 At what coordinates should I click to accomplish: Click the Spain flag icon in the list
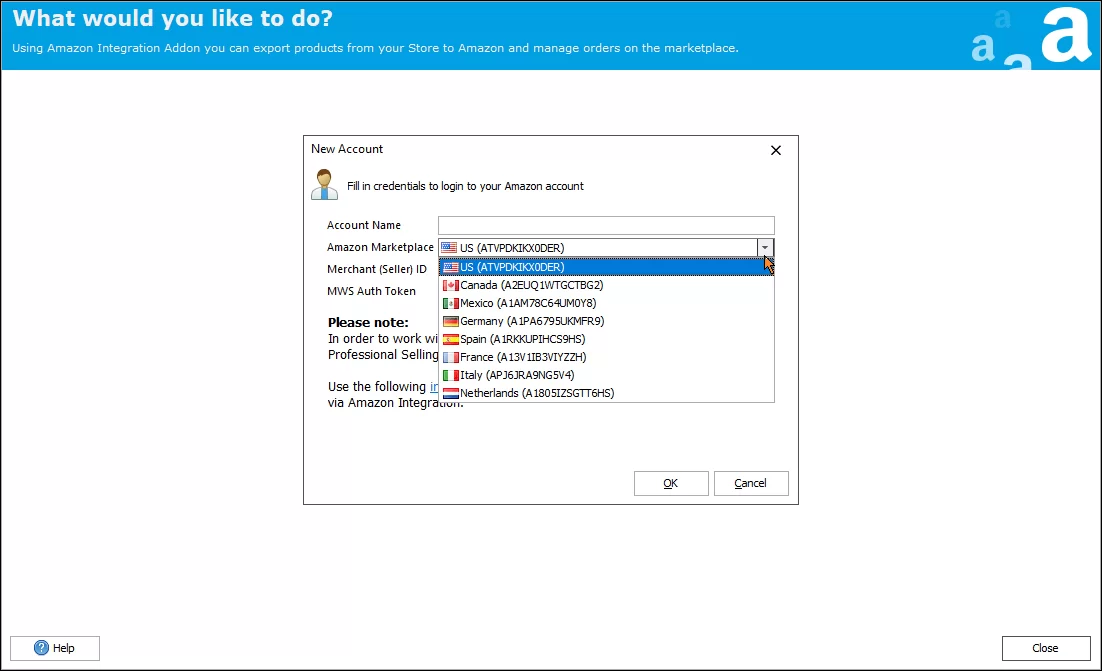450,339
